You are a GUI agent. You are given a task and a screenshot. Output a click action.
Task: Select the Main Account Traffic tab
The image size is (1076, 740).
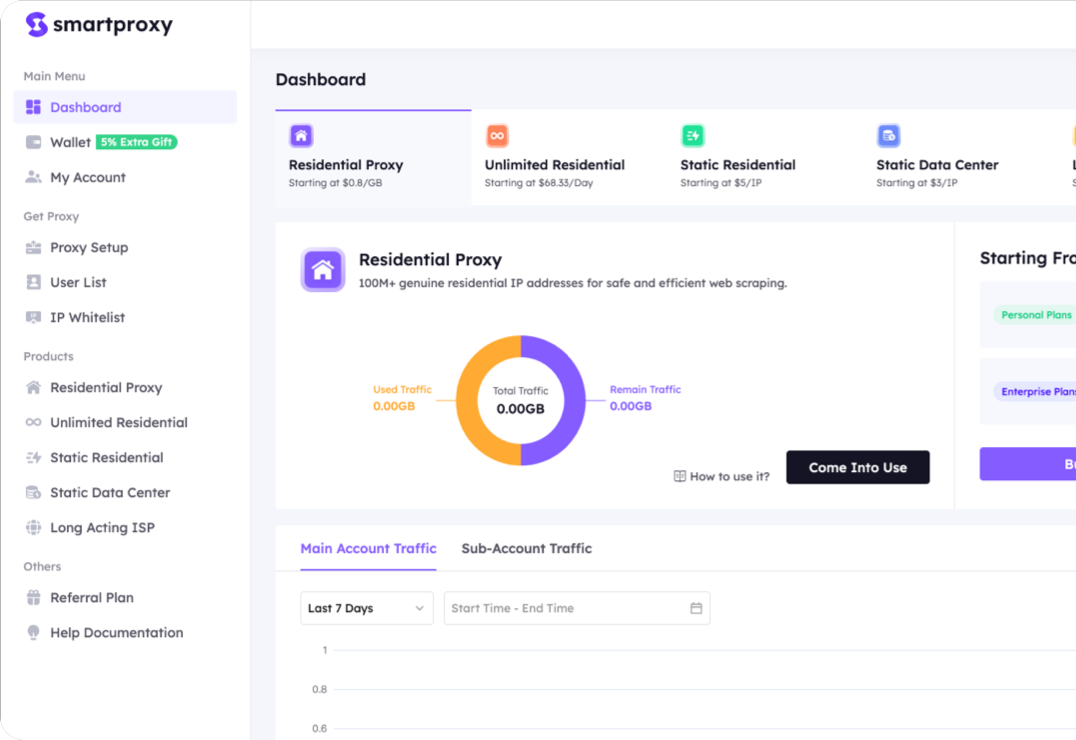368,549
